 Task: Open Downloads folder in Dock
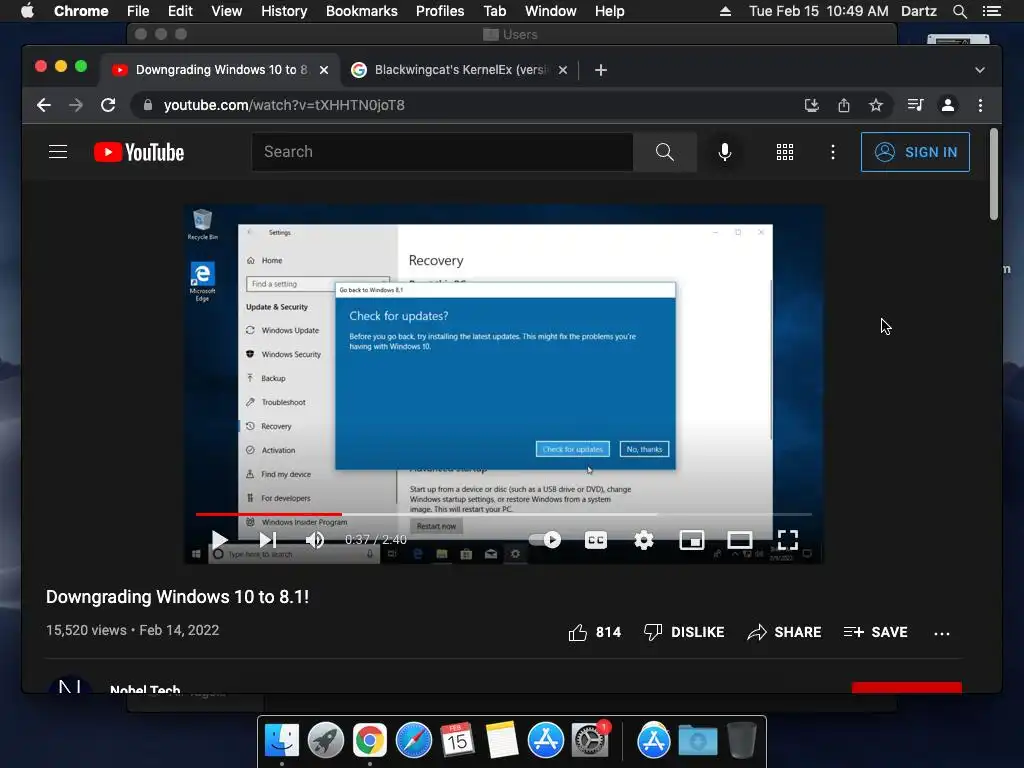point(697,741)
